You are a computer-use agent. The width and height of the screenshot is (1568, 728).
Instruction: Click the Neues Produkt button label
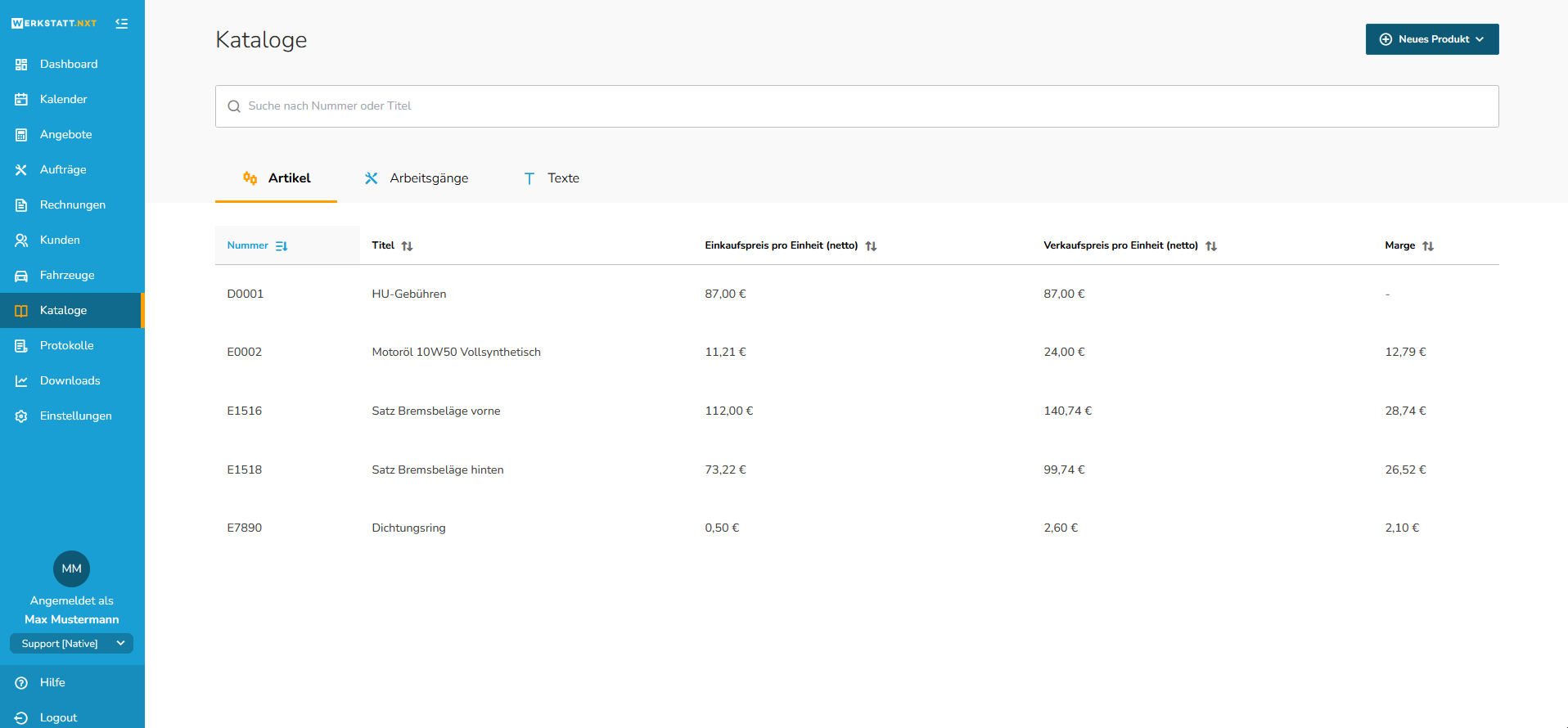[1434, 39]
